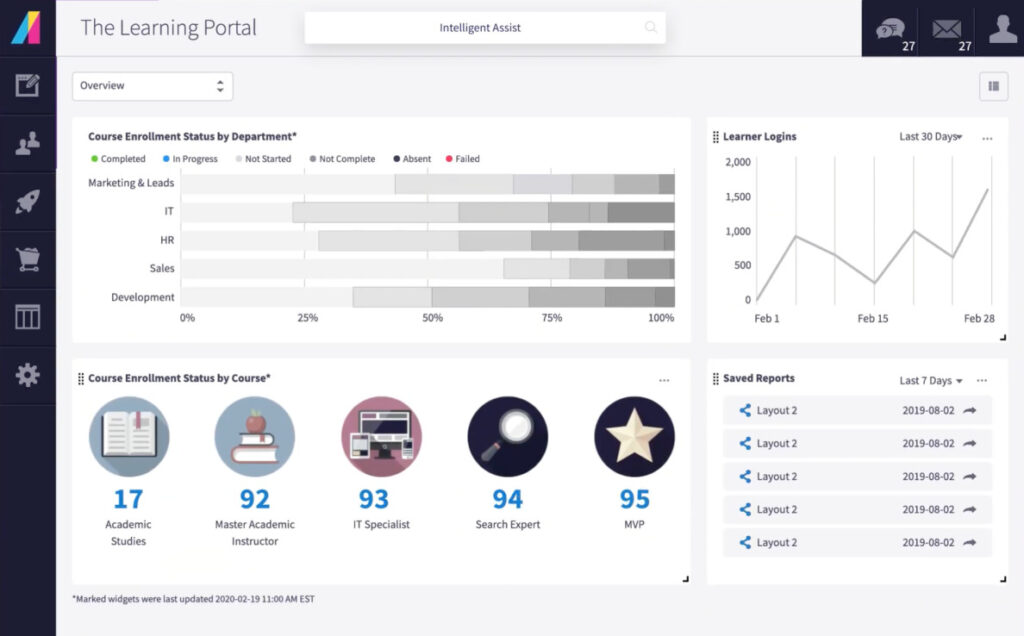Open settings gear in sidebar
The height and width of the screenshot is (636, 1024).
[x=27, y=376]
